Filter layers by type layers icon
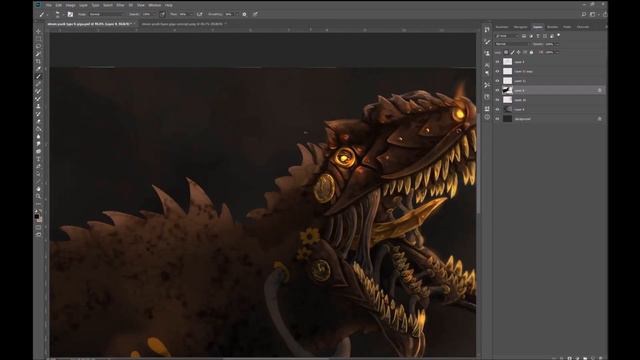 click(538, 36)
